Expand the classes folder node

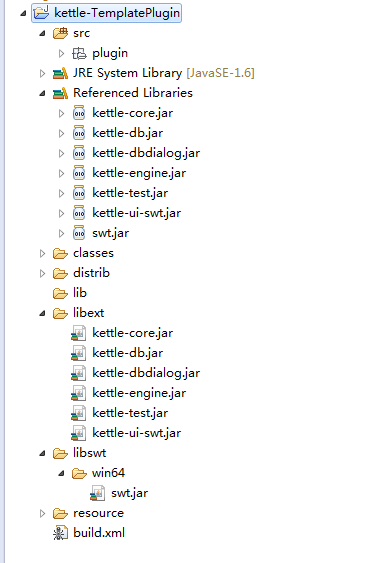click(42, 253)
